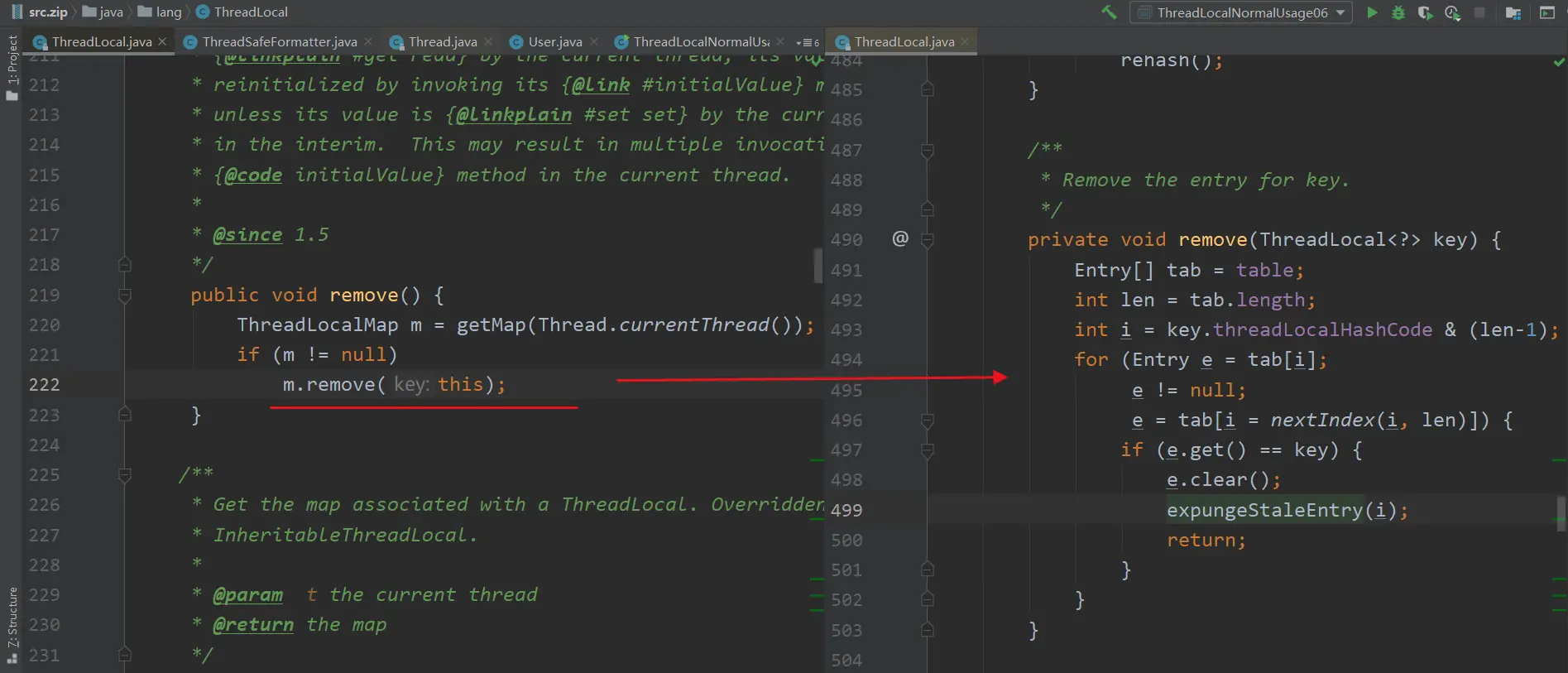Click the profiler run icon with clock
1568x673 pixels.
(x=1452, y=12)
